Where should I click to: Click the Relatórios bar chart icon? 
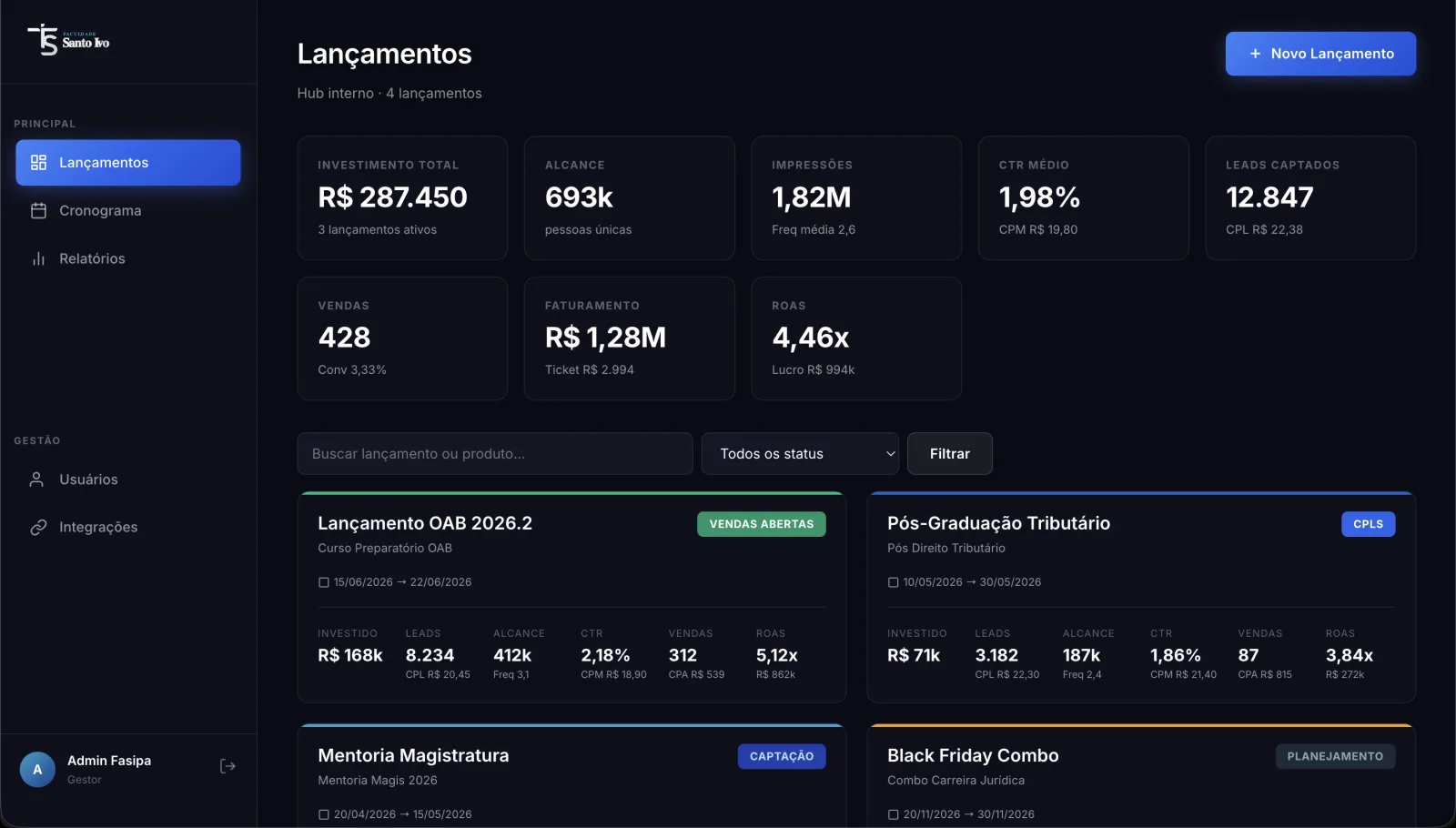(38, 259)
